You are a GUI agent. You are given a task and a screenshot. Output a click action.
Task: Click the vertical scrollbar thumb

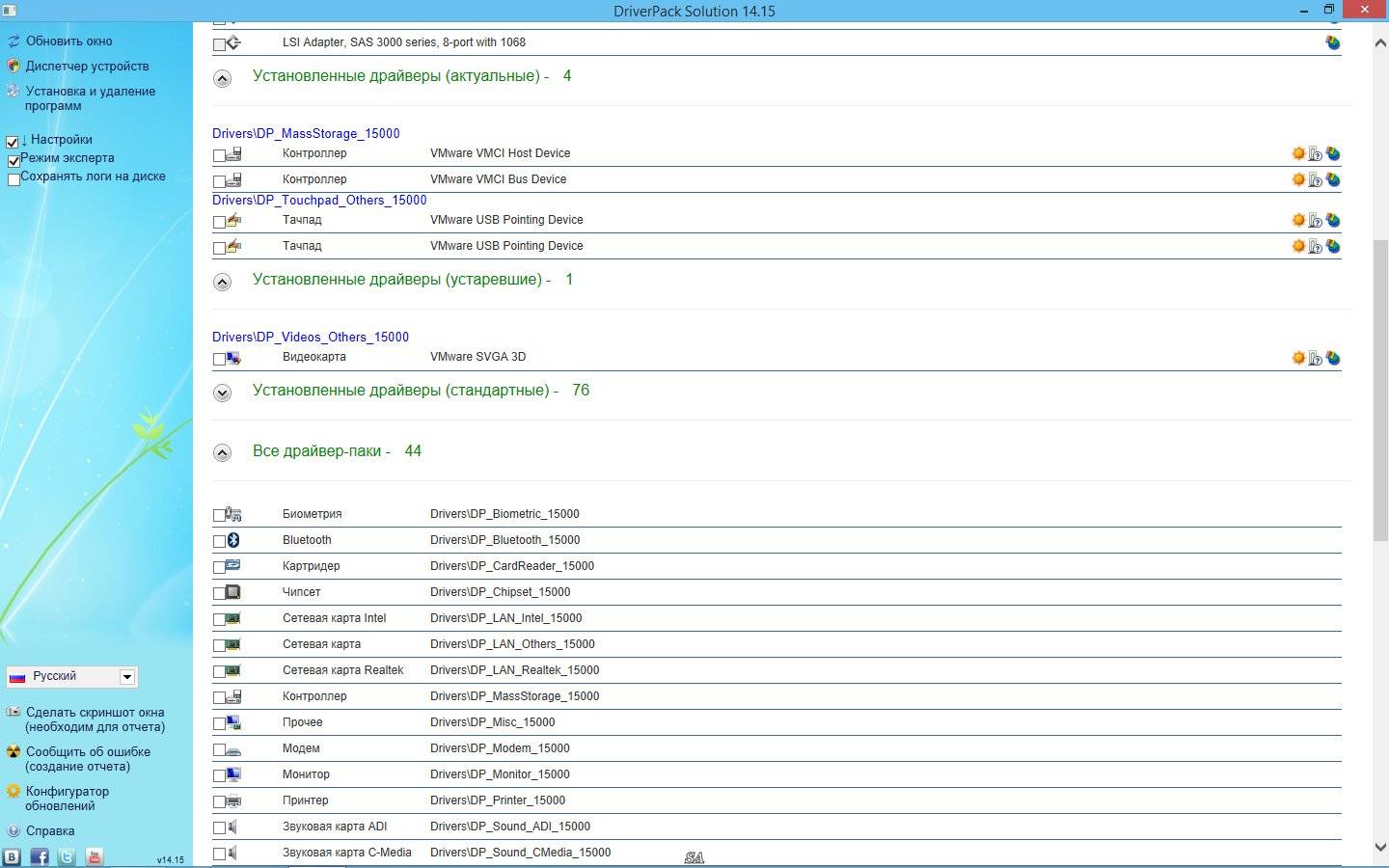tap(1379, 391)
